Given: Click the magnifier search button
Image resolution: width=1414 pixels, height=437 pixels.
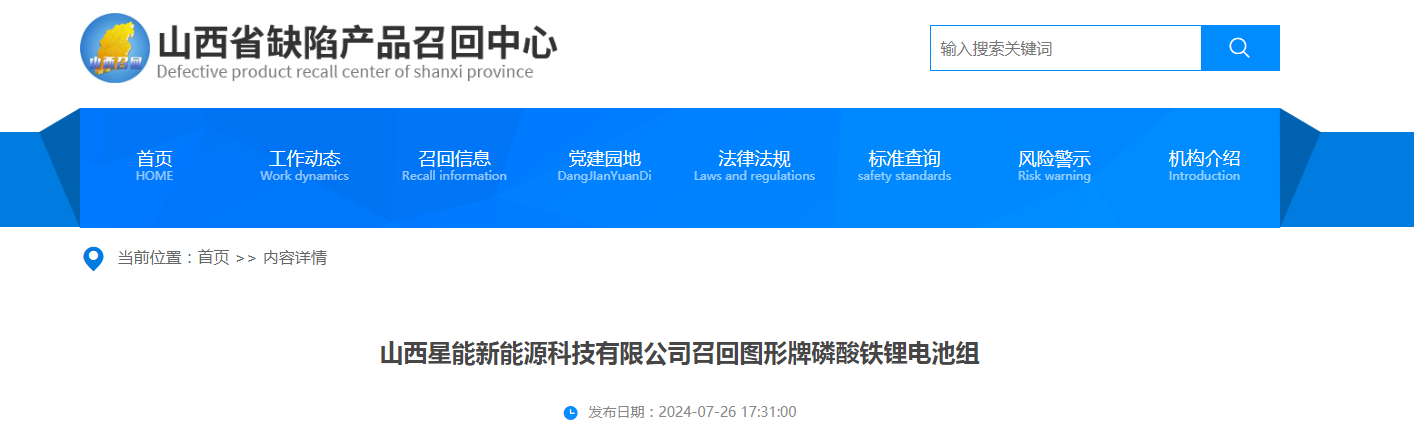Looking at the screenshot, I should coord(1240,48).
